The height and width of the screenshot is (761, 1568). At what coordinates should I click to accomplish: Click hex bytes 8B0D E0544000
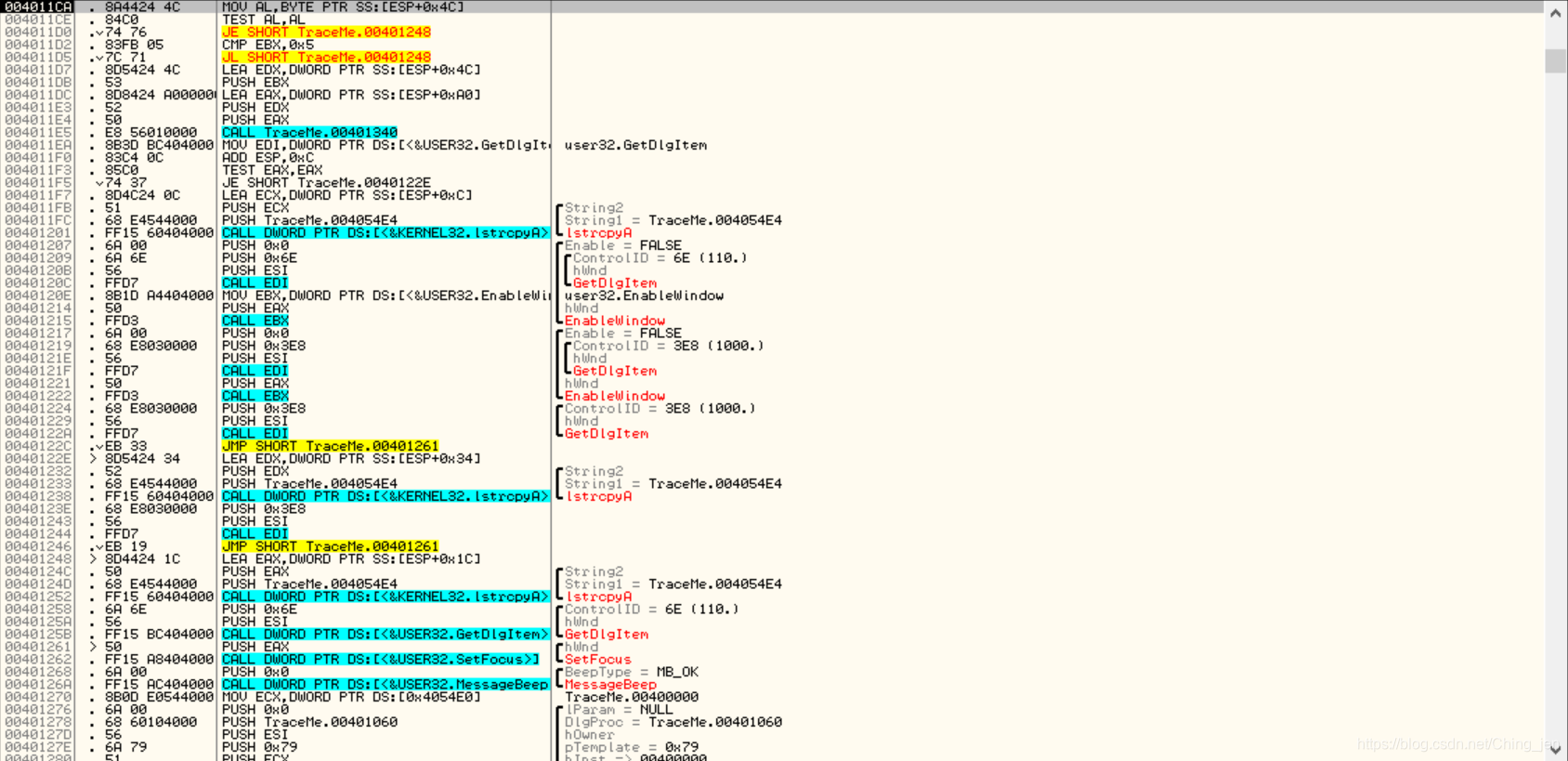click(159, 697)
